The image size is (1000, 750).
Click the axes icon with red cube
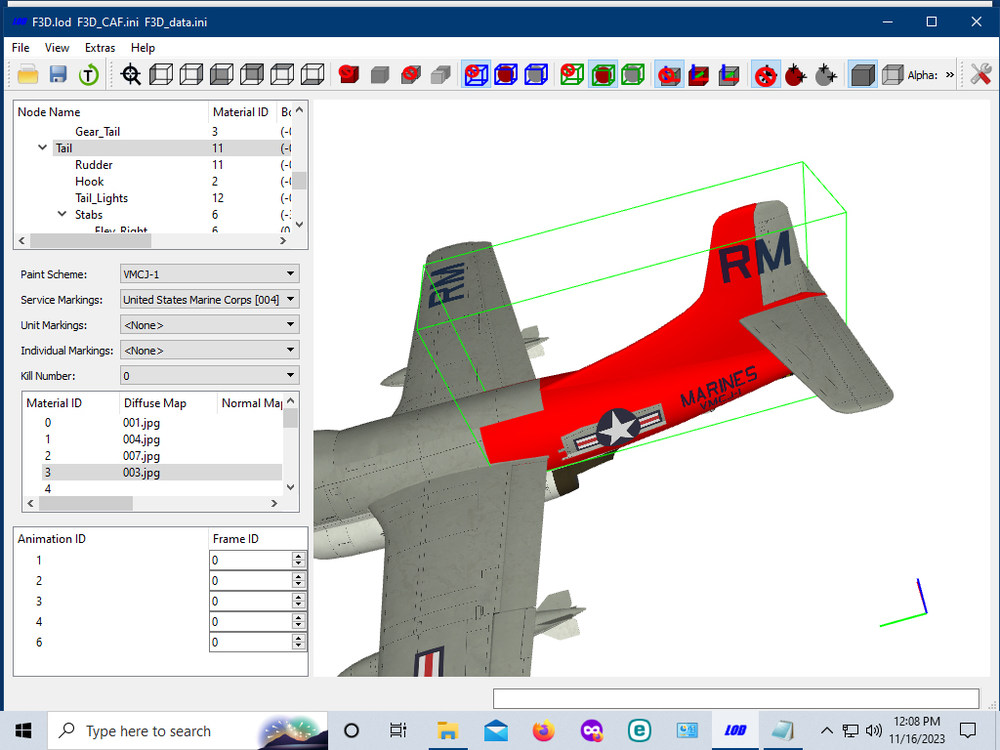click(x=699, y=75)
